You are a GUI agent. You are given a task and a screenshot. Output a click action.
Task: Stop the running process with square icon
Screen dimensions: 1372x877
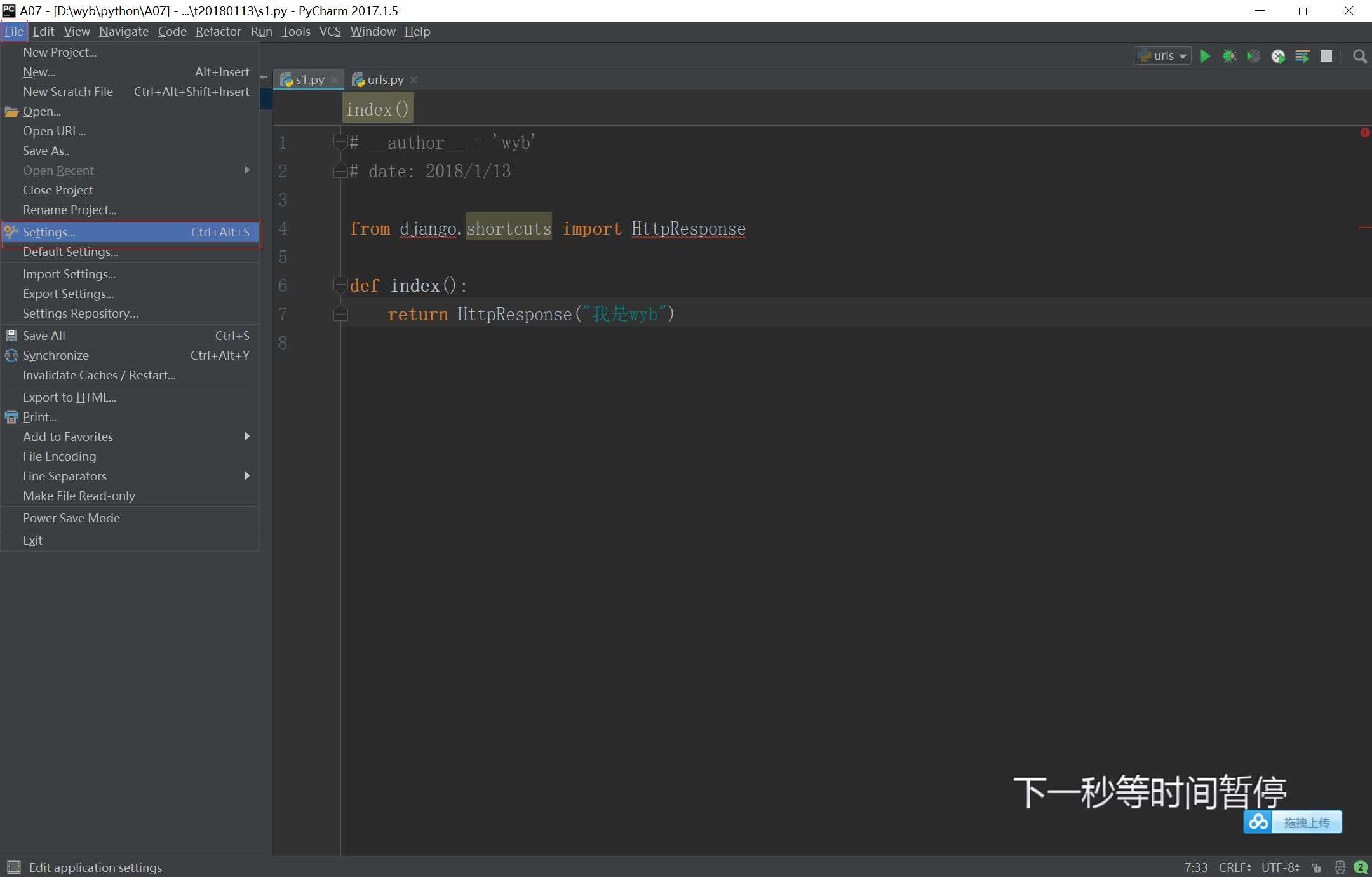tap(1326, 56)
